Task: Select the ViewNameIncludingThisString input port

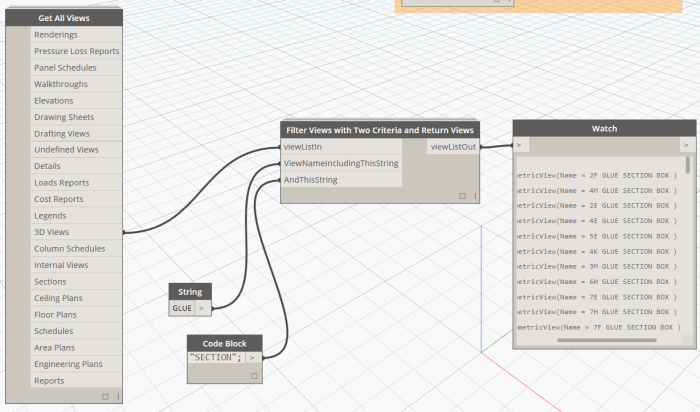Action: [x=342, y=163]
